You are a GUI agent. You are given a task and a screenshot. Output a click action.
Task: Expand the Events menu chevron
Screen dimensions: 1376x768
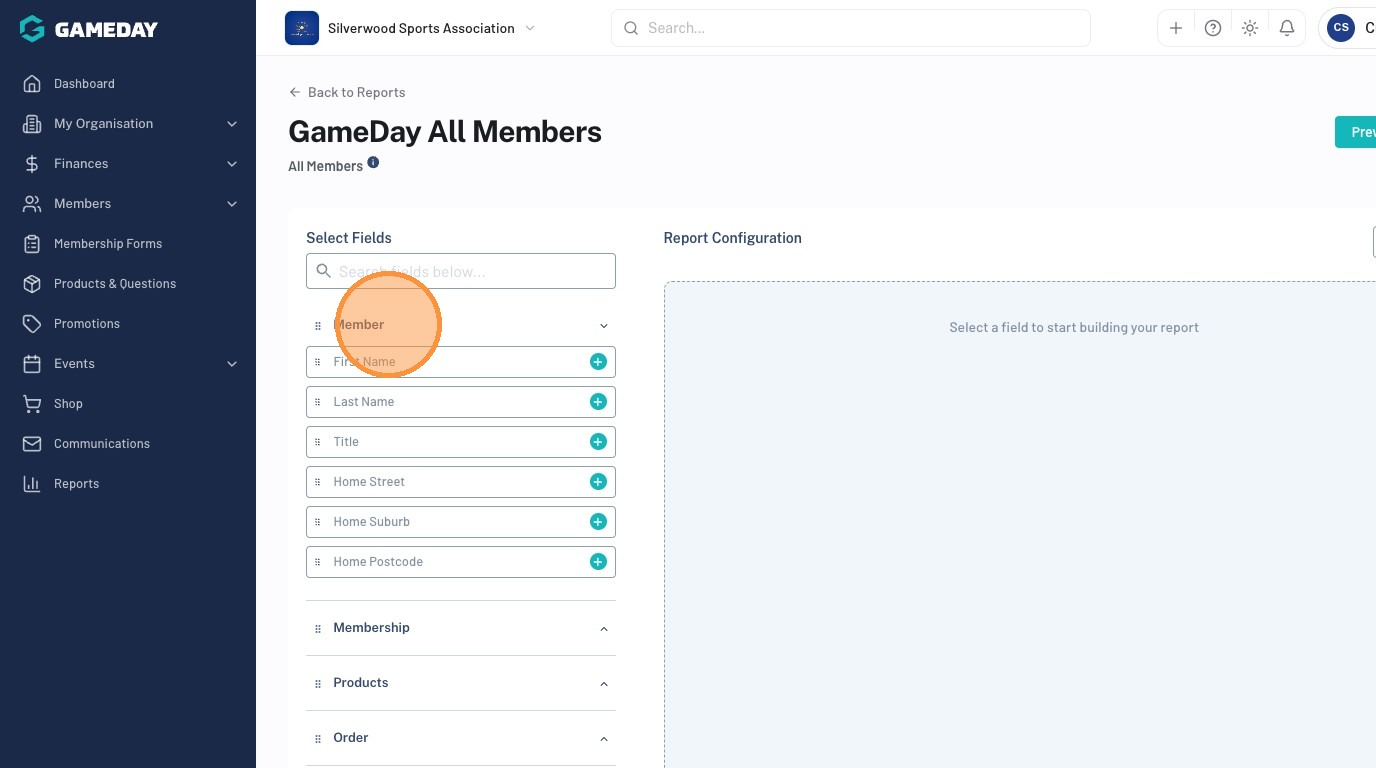pyautogui.click(x=232, y=364)
